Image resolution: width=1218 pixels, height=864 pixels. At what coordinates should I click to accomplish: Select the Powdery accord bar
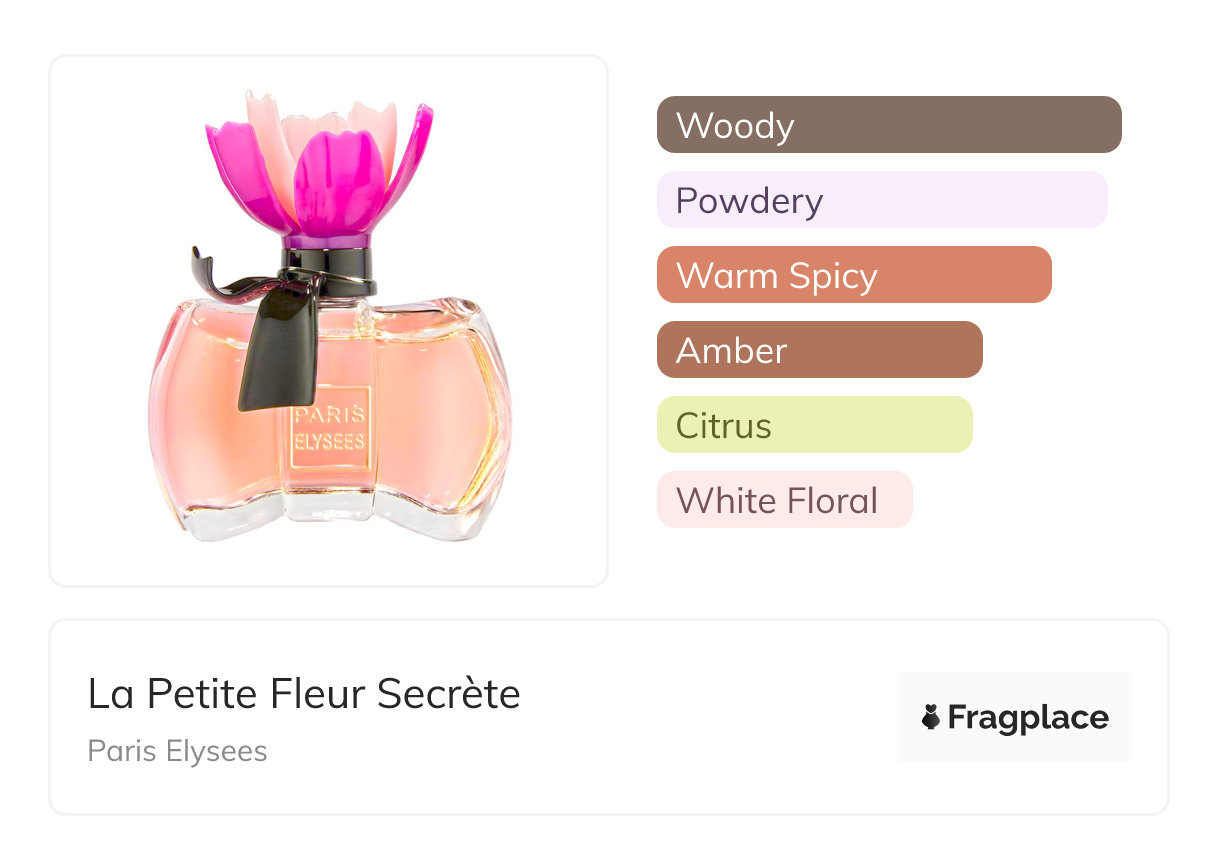click(x=881, y=200)
